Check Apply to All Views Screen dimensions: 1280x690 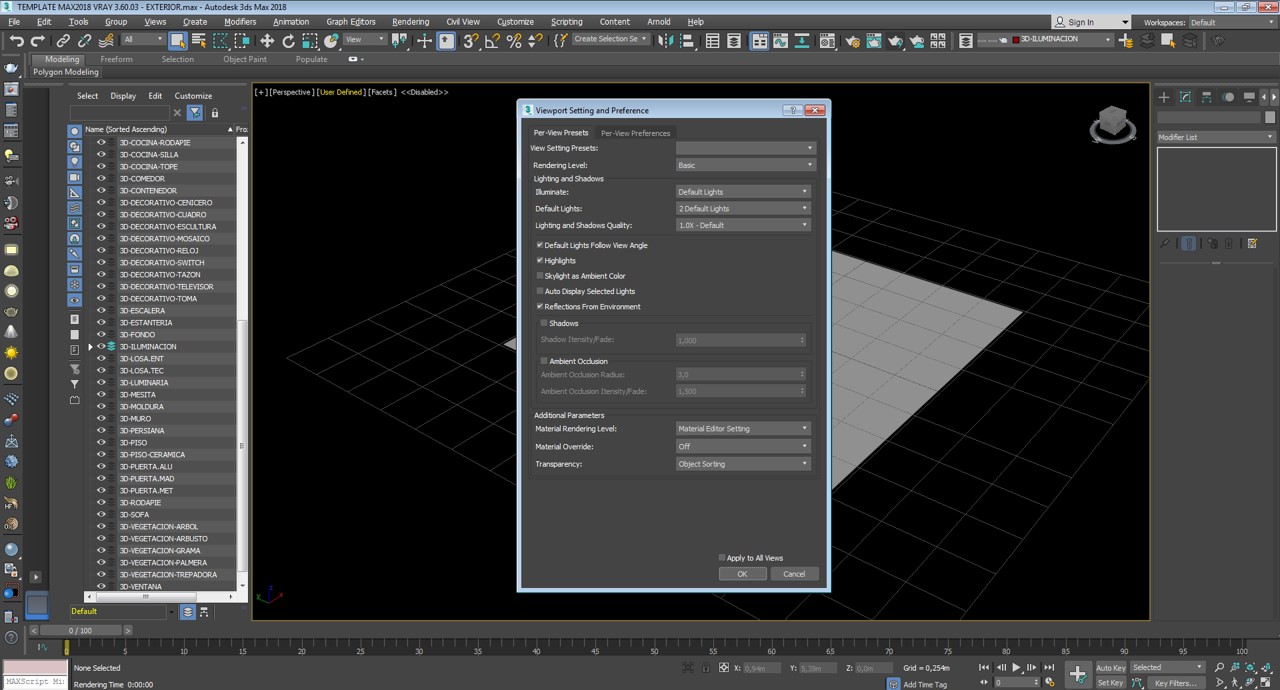722,558
